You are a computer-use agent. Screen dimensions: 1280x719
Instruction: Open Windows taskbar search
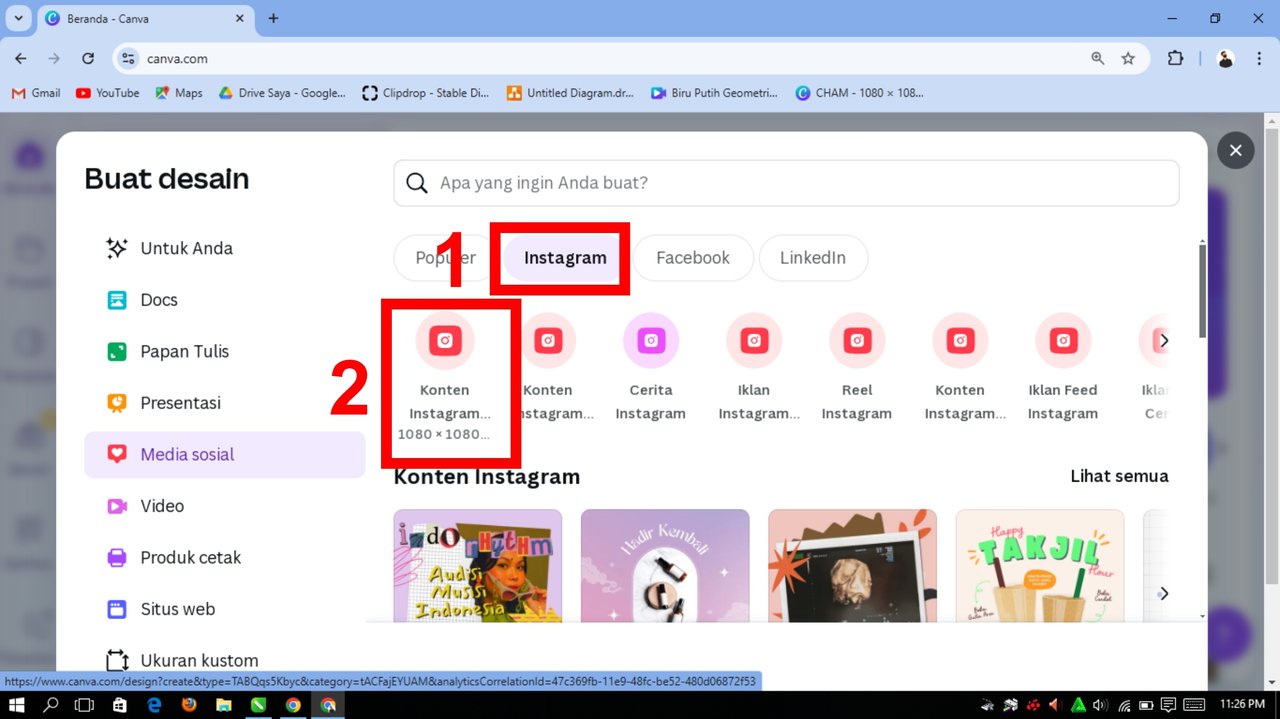[x=51, y=705]
